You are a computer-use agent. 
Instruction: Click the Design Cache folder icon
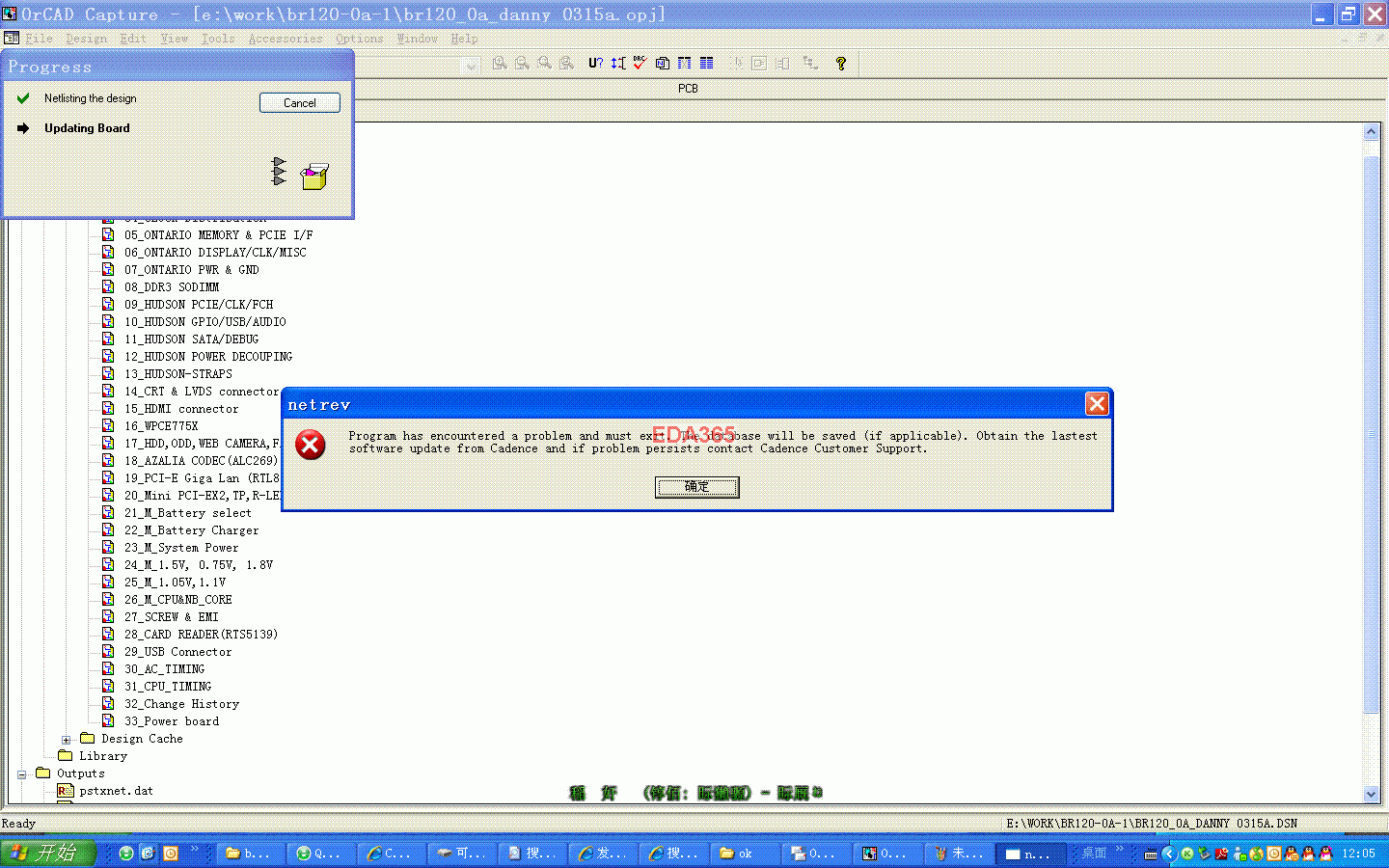coord(87,738)
